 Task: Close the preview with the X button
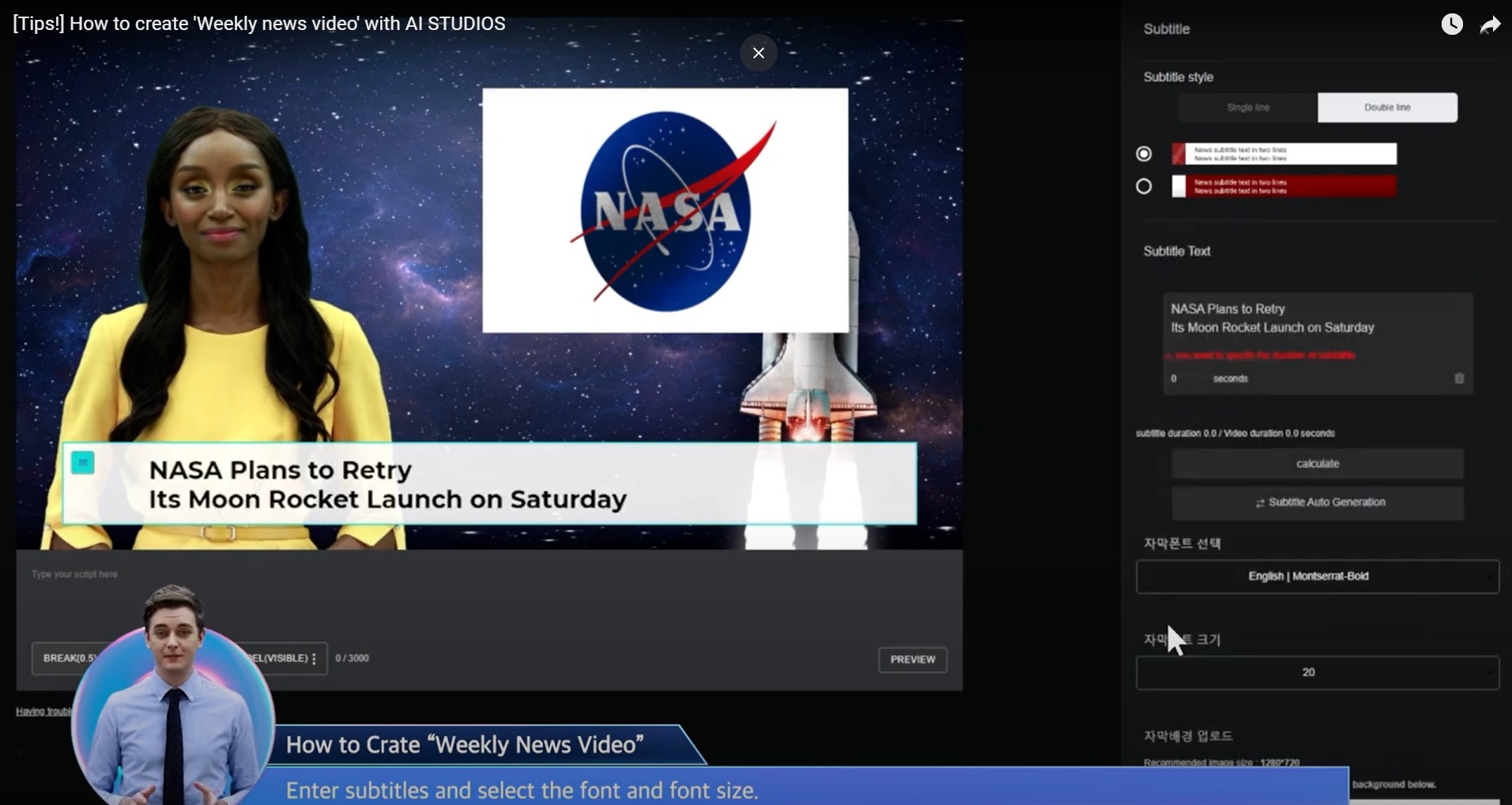pos(759,53)
